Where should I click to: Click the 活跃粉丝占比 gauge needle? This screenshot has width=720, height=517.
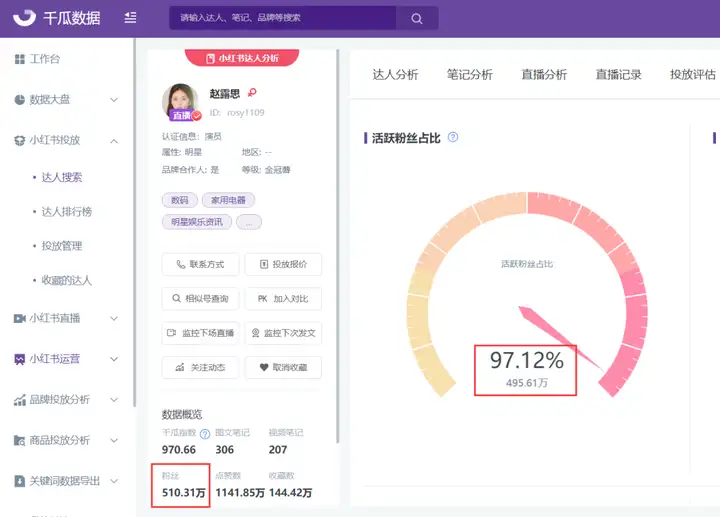tap(561, 338)
